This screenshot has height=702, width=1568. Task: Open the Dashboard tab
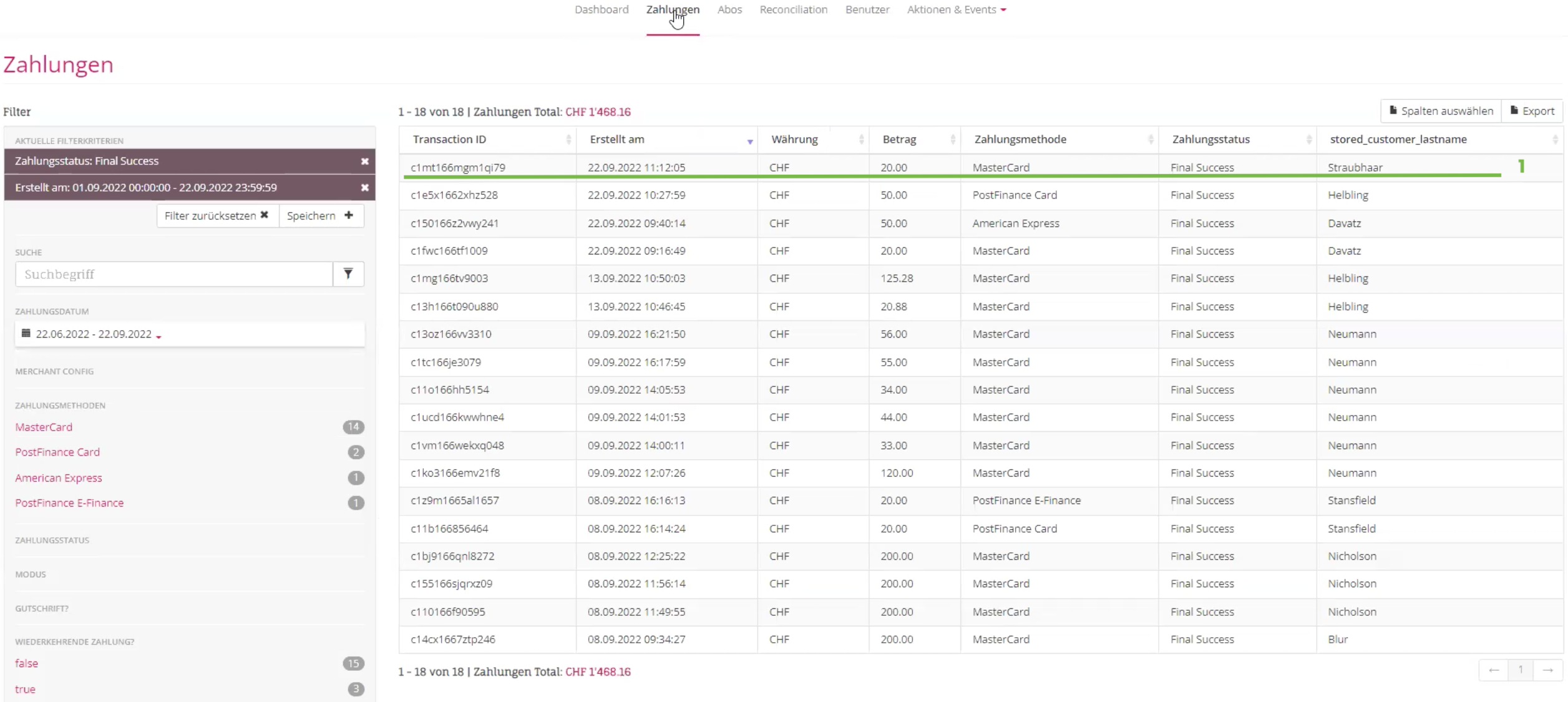[601, 10]
